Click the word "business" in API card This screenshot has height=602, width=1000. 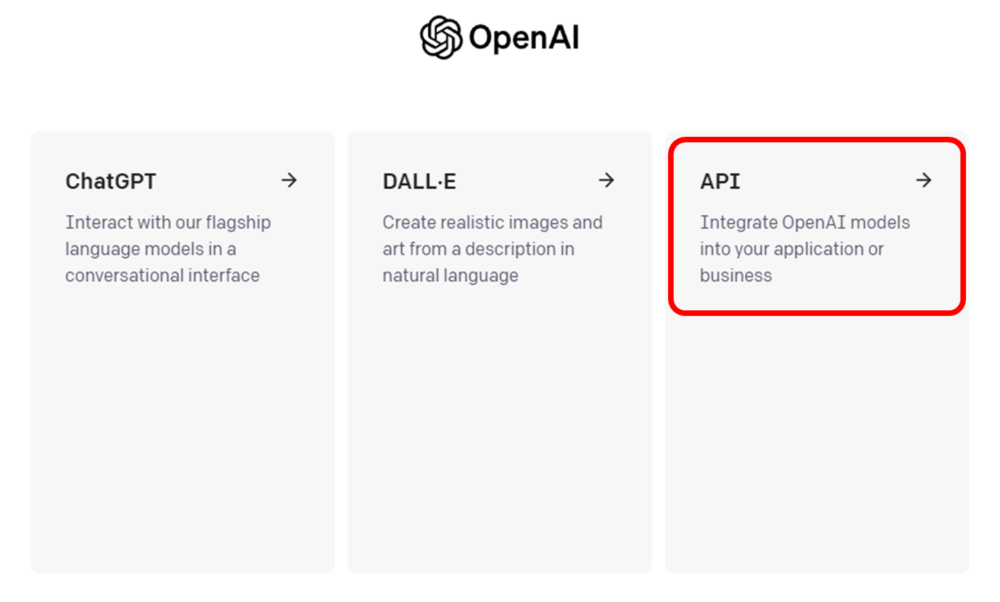pos(736,275)
